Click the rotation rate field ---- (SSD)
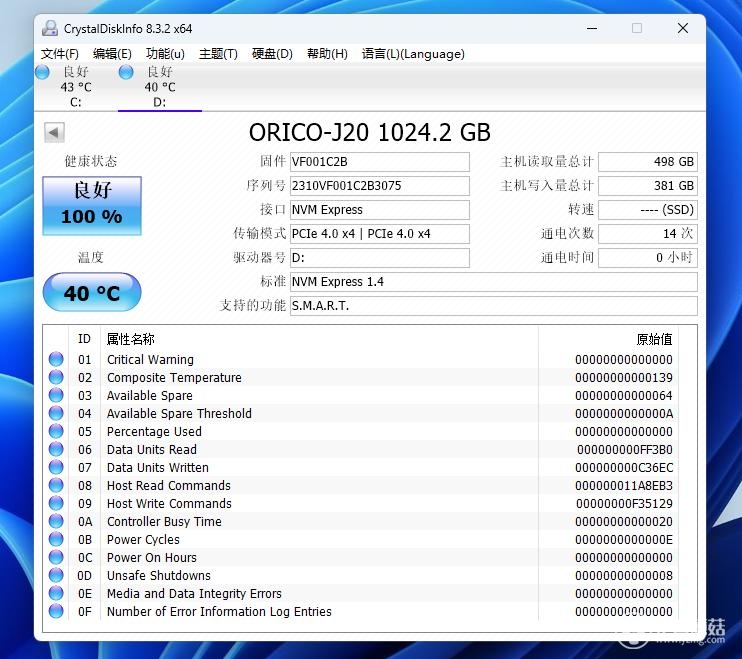Image resolution: width=742 pixels, height=659 pixels. (648, 210)
